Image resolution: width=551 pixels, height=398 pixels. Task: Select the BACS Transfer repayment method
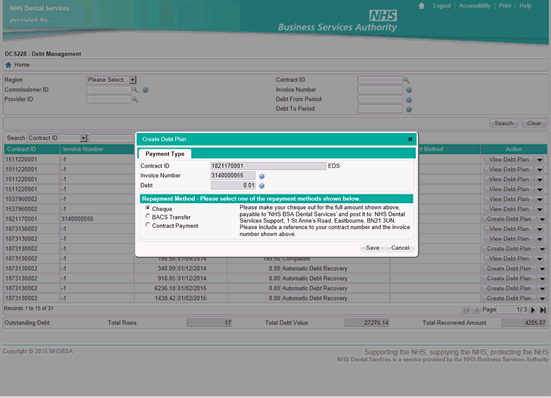[x=148, y=216]
